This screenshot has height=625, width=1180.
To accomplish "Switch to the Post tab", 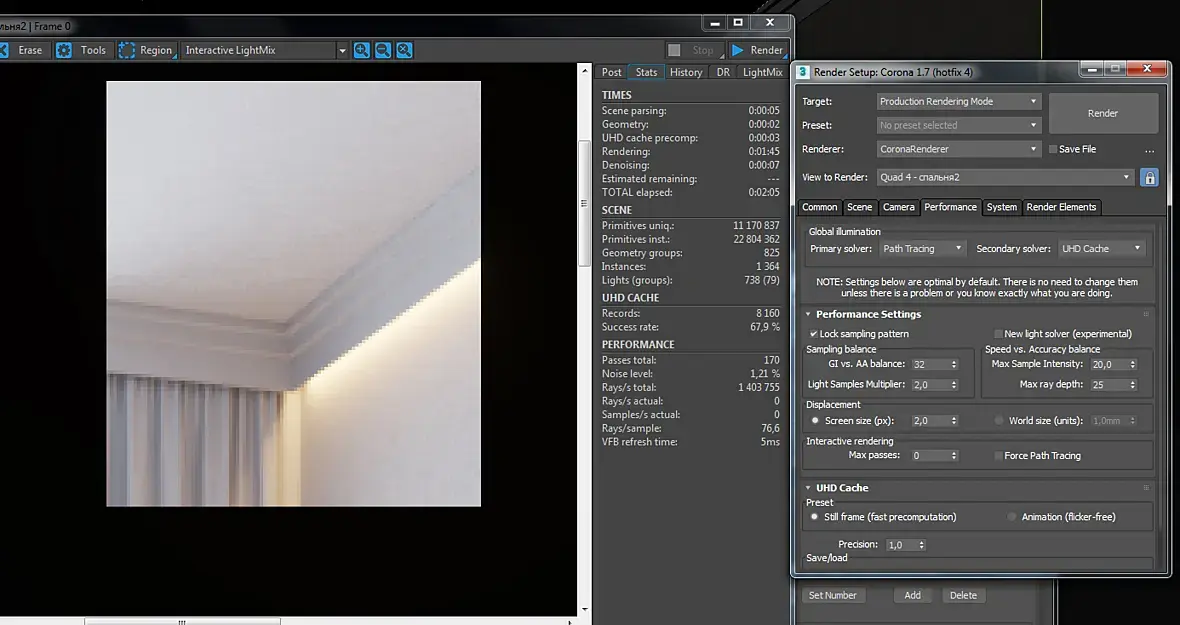I will pos(611,72).
